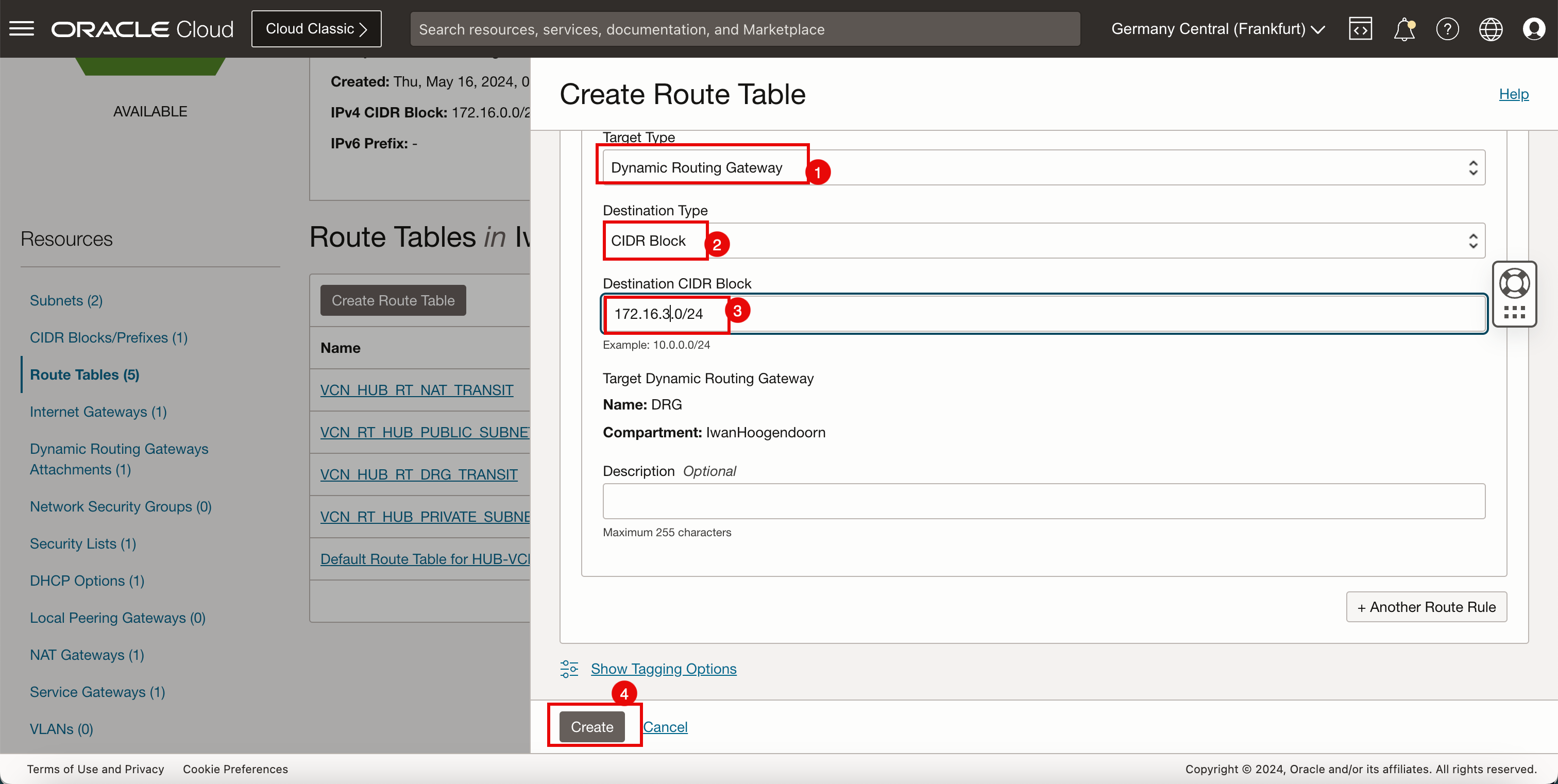Click the globe/language selector icon
1558x784 pixels.
pyautogui.click(x=1491, y=28)
